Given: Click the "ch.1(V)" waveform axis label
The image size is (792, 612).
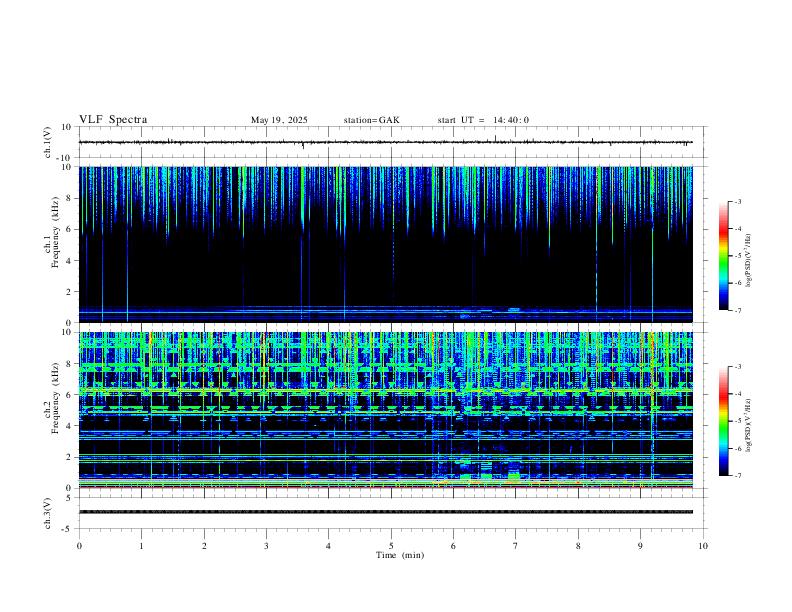Looking at the screenshot, I should pos(48,142).
